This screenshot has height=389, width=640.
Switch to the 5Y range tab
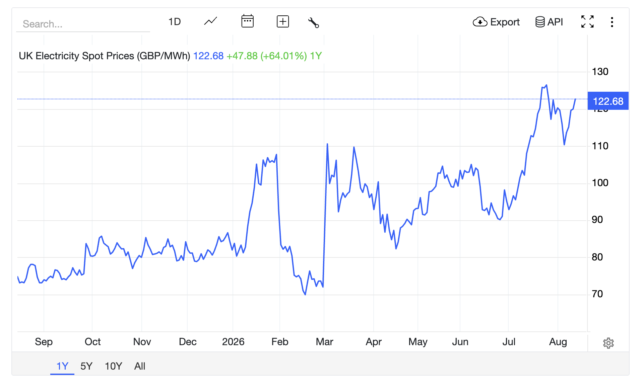tap(86, 366)
